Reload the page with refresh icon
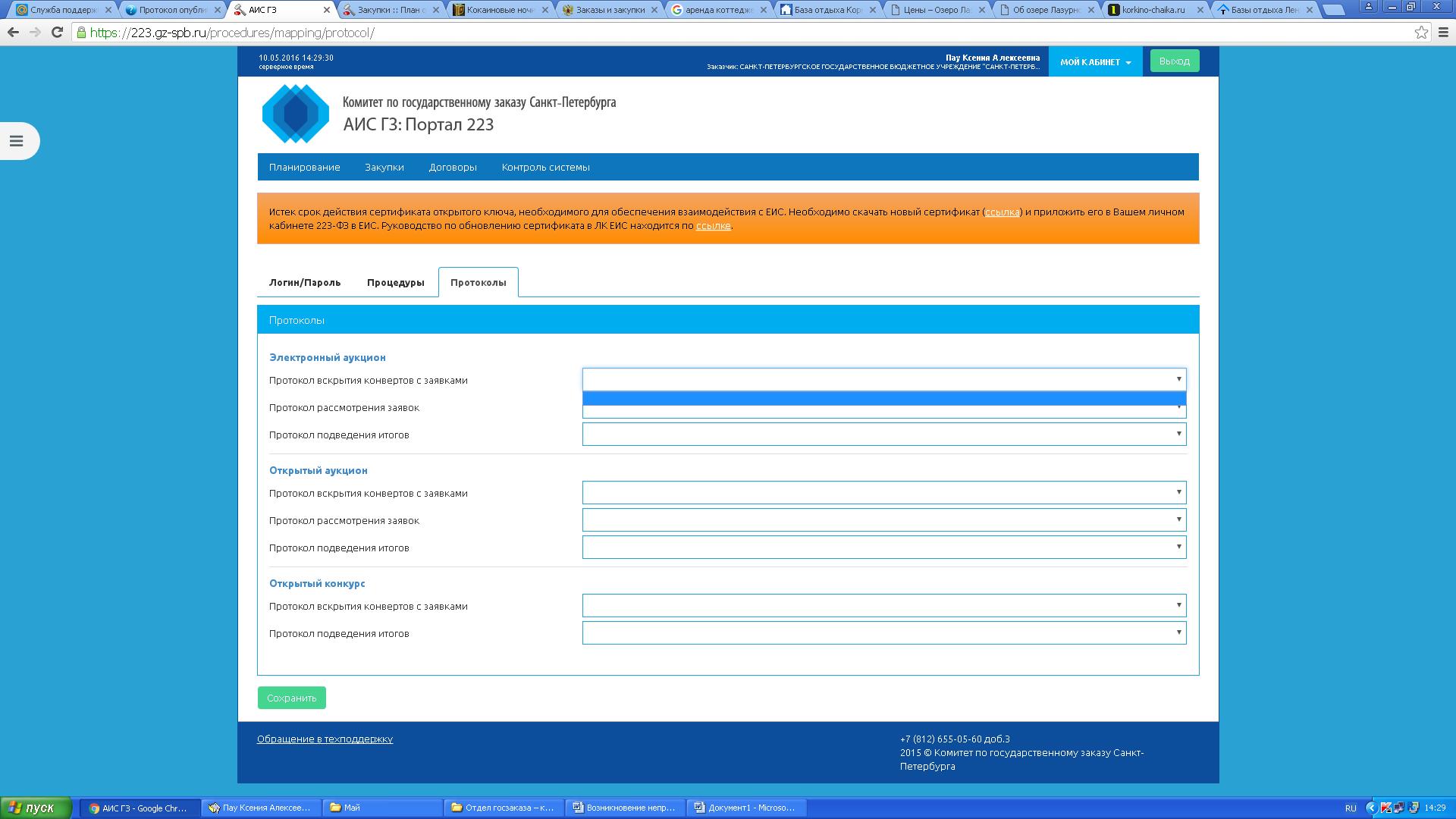1456x819 pixels. [x=57, y=33]
